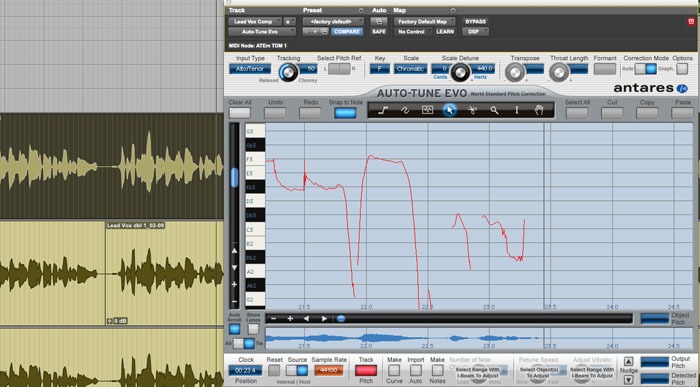
Task: Open the Auto-Tune Evo plug-in selector
Action: tap(262, 32)
